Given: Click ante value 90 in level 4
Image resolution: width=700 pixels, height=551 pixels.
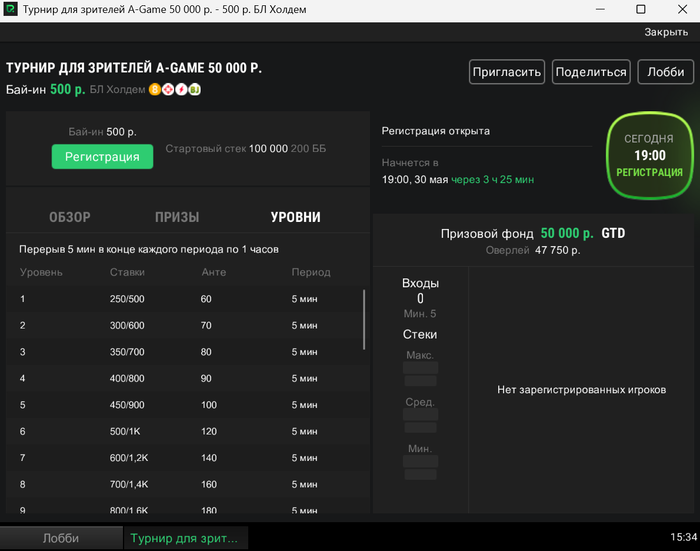Looking at the screenshot, I should click(206, 379).
